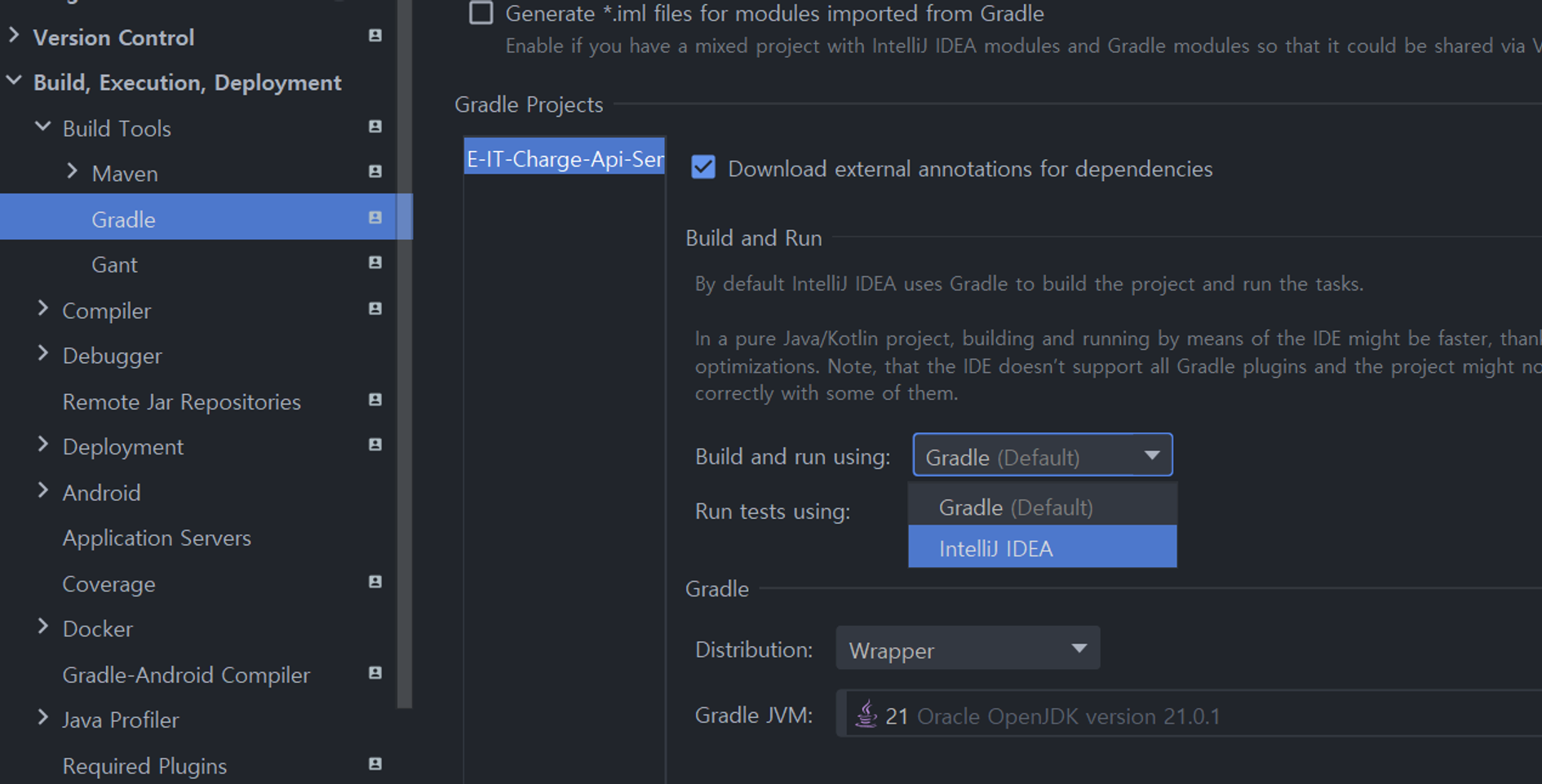Expand the Debugger tree node

click(42, 352)
